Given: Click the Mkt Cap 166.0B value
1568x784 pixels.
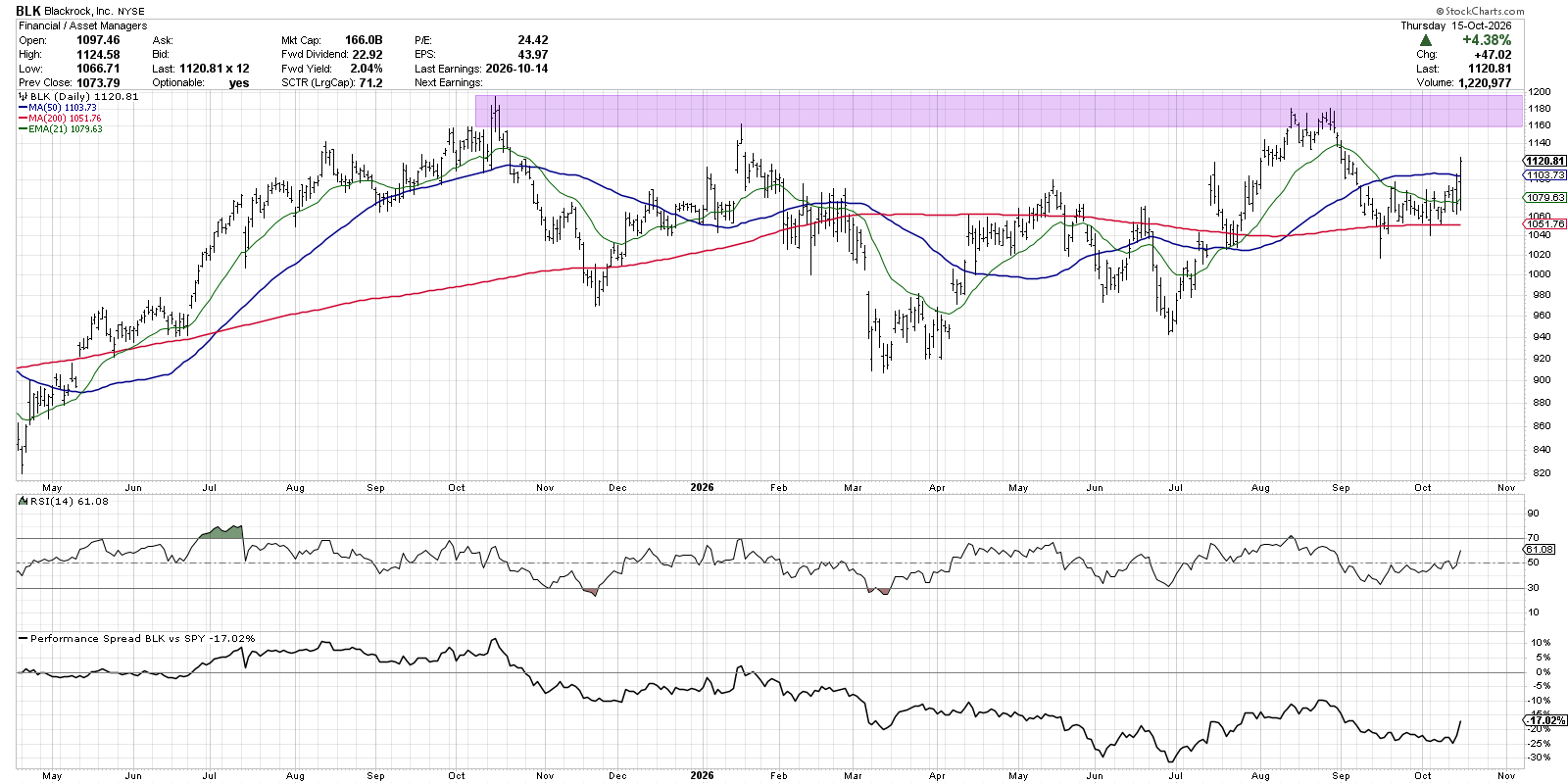Looking at the screenshot, I should point(364,40).
